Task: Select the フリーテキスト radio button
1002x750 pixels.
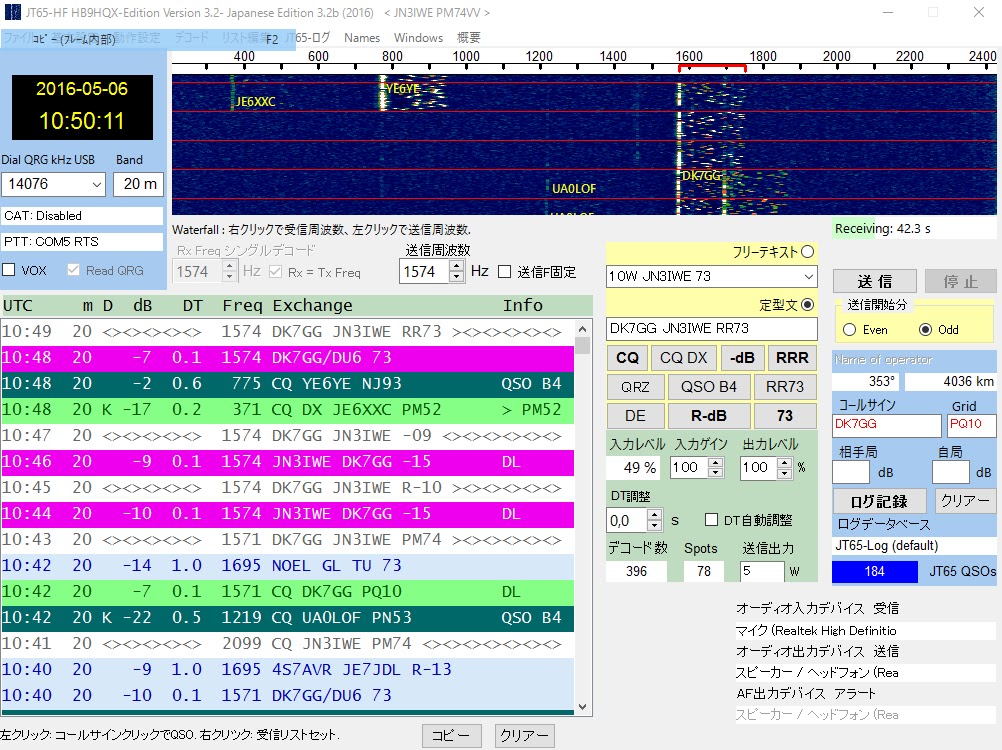Action: (808, 252)
